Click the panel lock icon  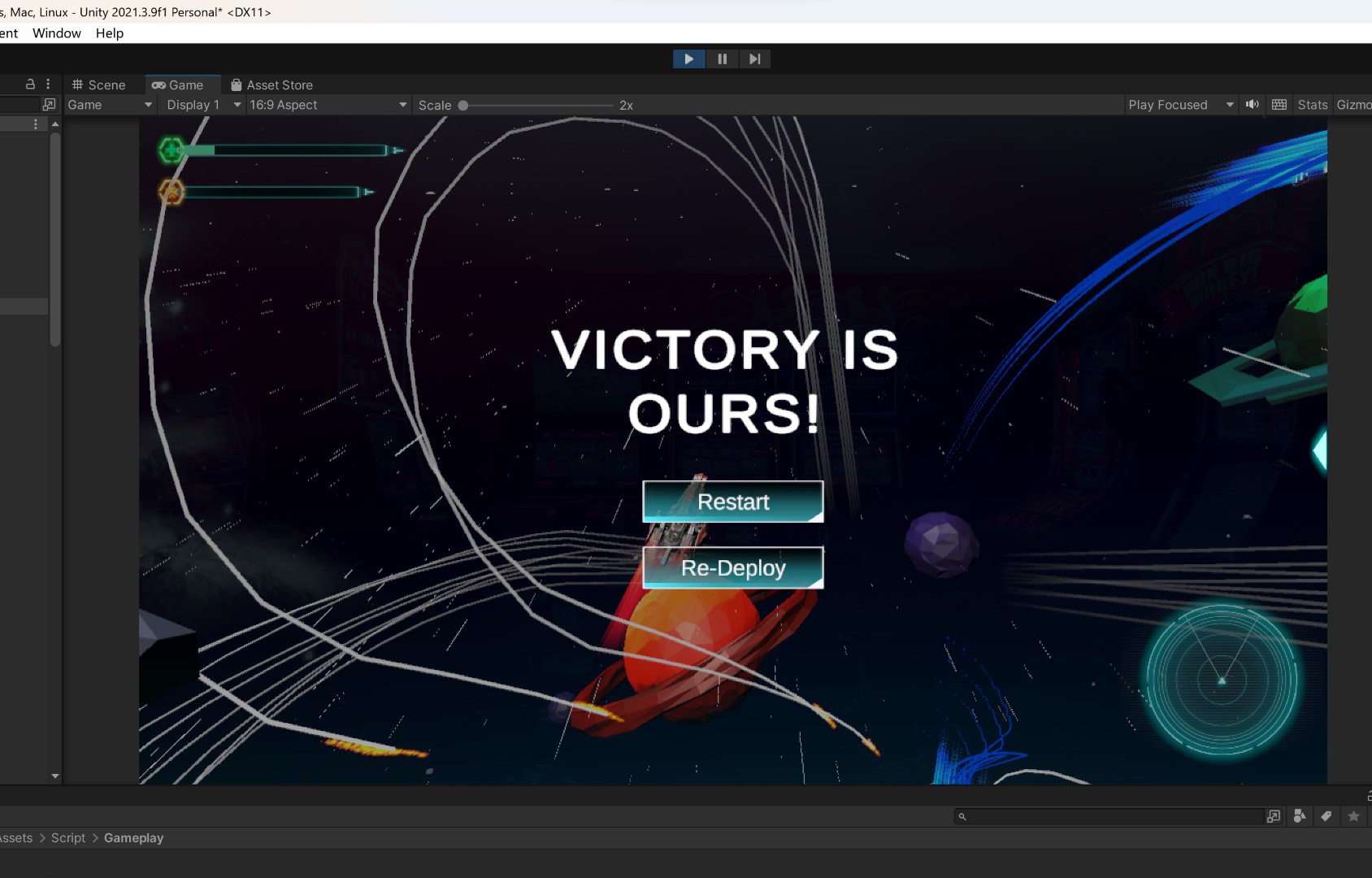coord(30,85)
